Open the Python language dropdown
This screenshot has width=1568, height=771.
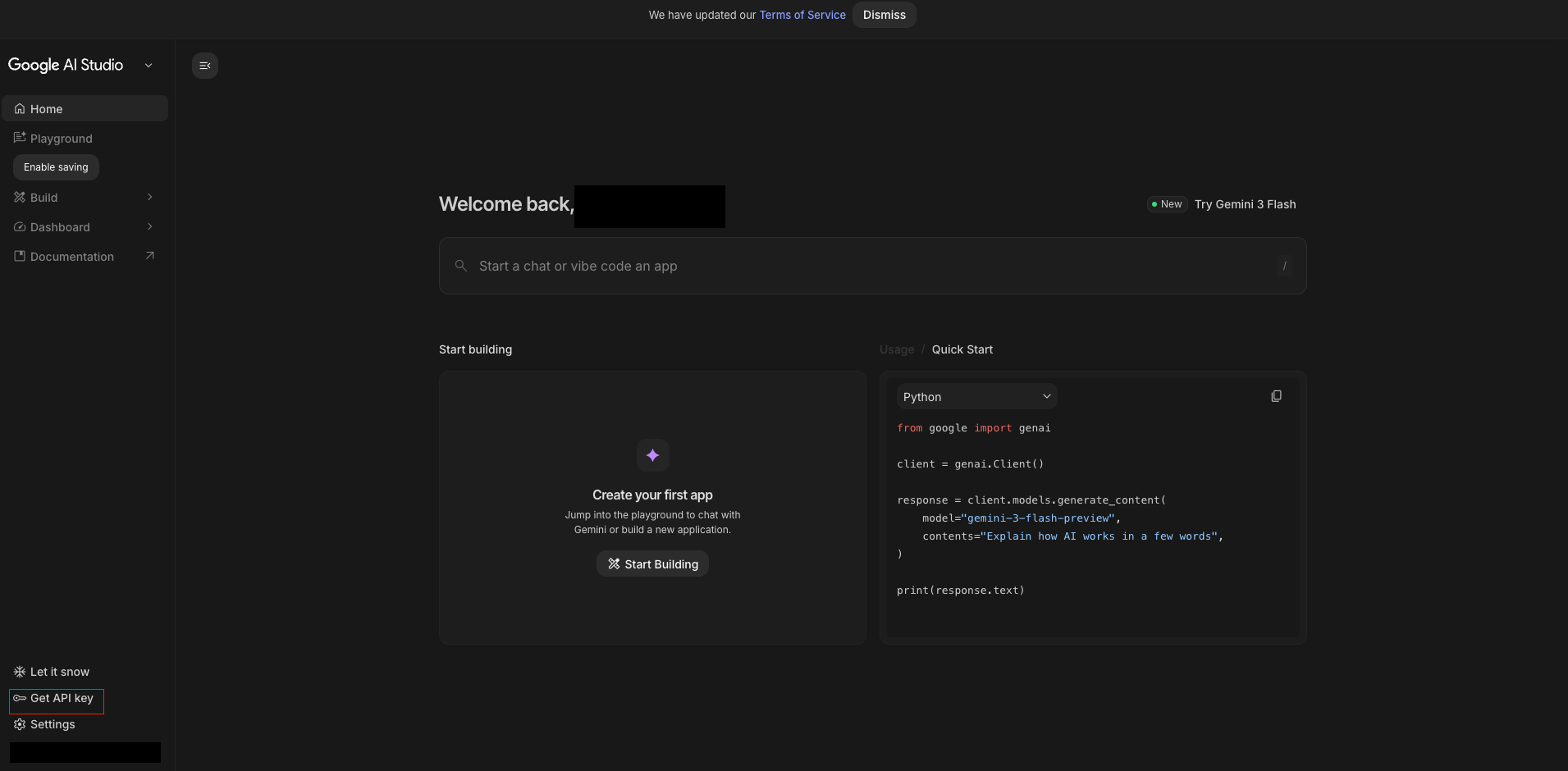pos(976,396)
